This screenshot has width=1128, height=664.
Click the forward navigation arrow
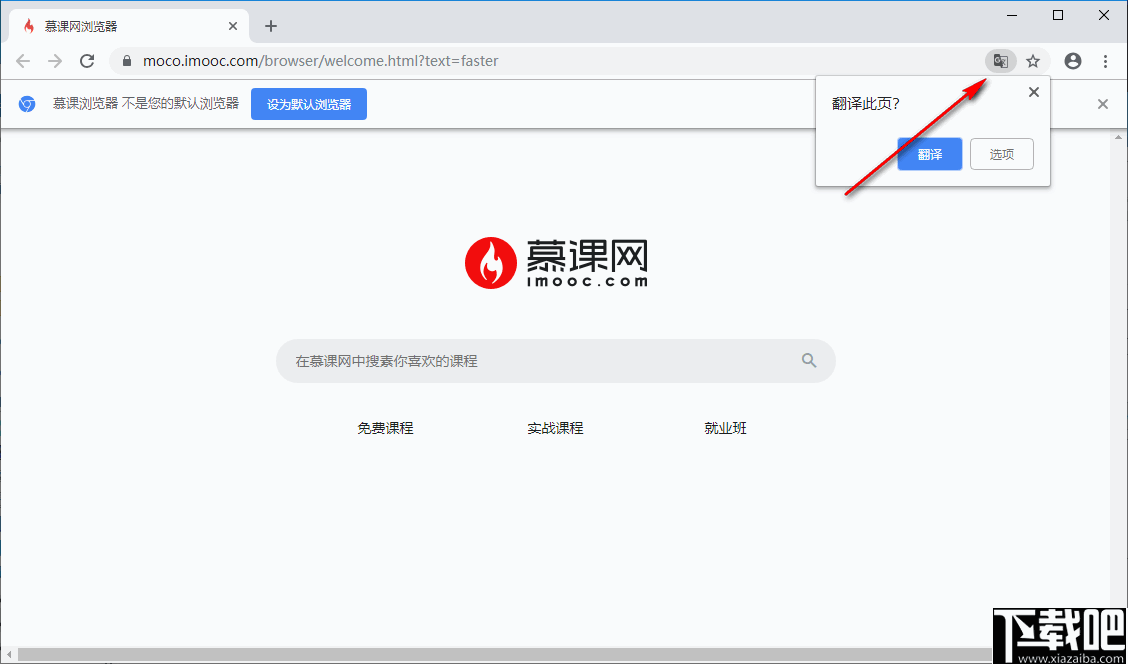coord(55,60)
